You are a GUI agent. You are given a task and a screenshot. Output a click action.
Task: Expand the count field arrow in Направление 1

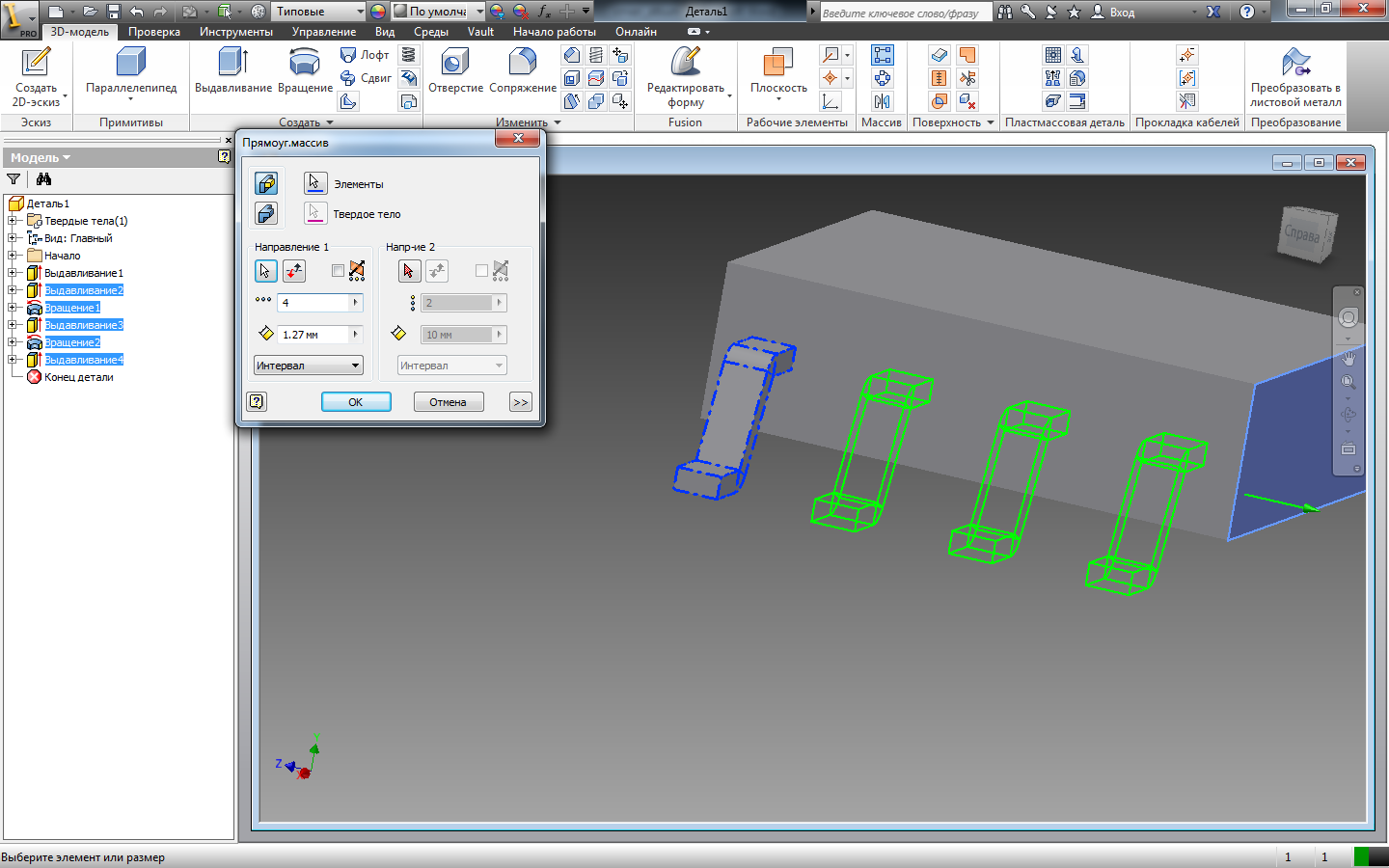[356, 302]
